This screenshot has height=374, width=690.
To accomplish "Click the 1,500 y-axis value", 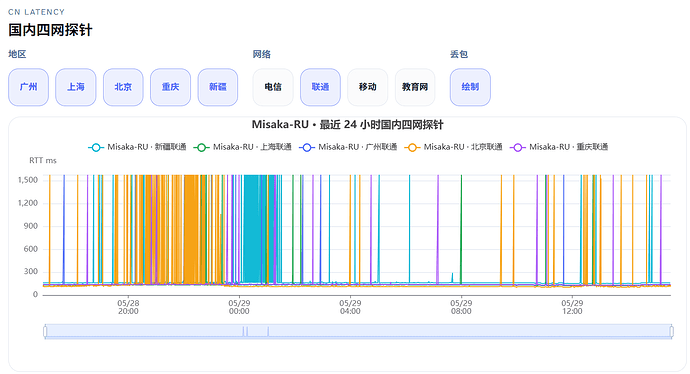I will [28, 180].
